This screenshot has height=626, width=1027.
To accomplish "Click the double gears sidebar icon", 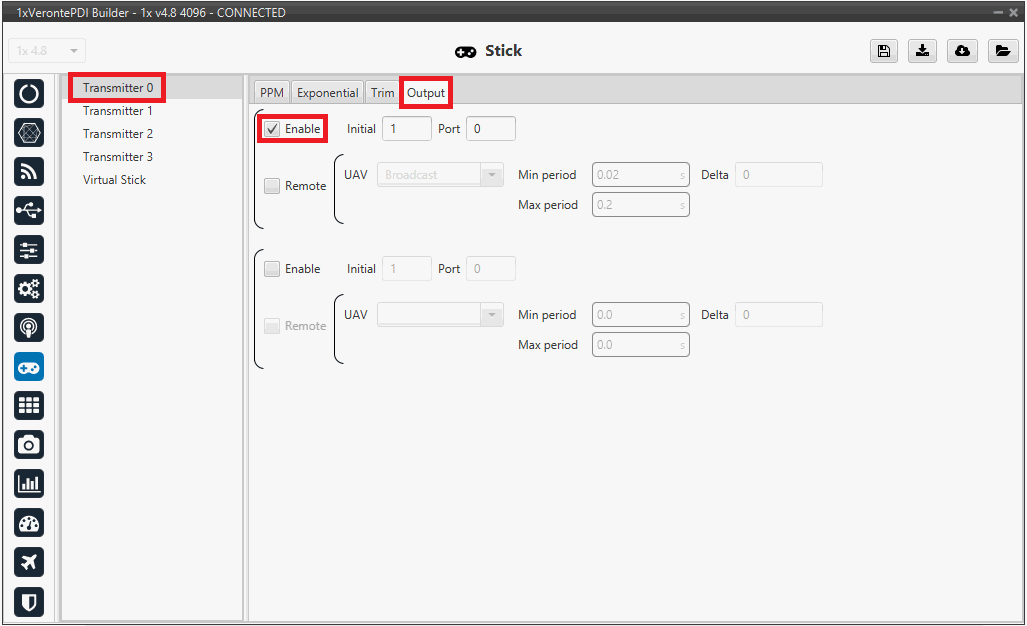I will click(x=29, y=289).
